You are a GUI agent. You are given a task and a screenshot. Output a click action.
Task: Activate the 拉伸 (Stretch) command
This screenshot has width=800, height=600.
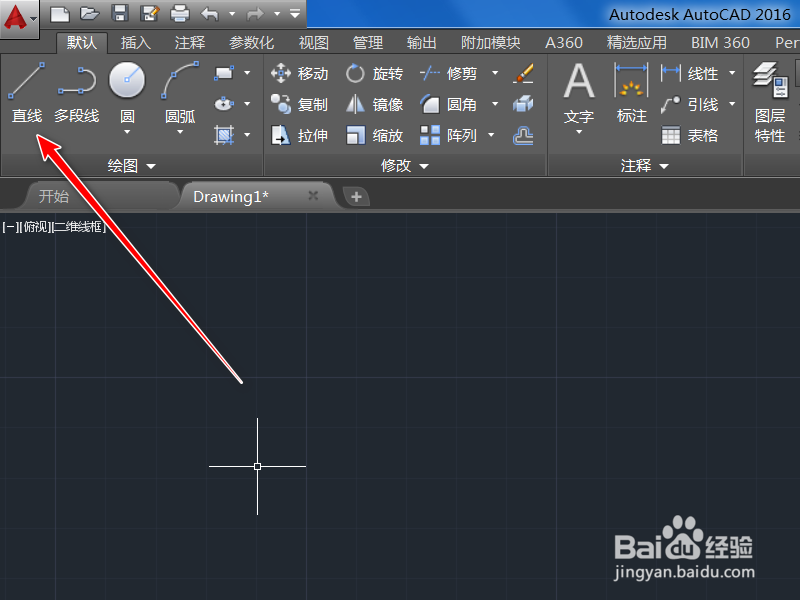click(x=299, y=136)
